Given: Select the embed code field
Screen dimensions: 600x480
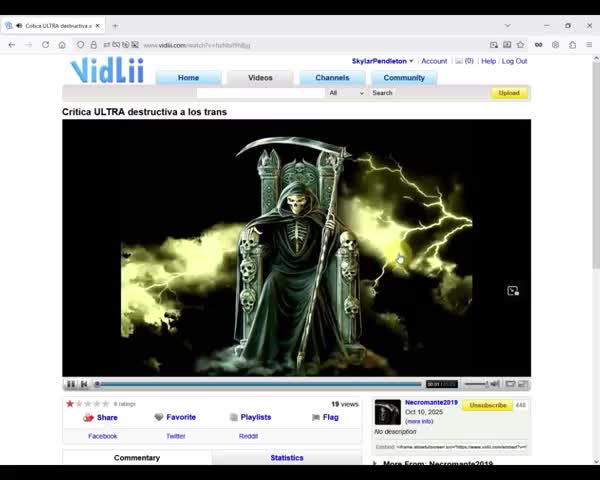Looking at the screenshot, I should 461,447.
